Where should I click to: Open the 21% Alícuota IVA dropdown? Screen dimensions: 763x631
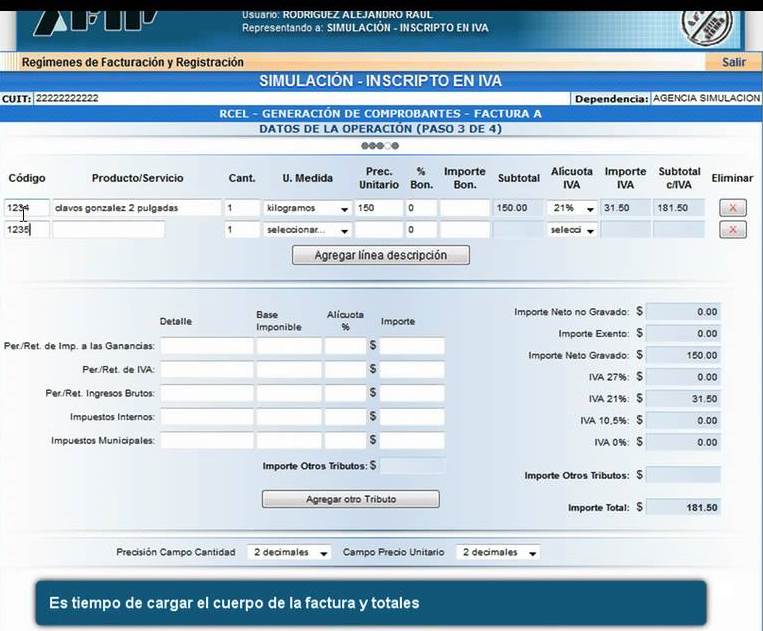(x=571, y=208)
